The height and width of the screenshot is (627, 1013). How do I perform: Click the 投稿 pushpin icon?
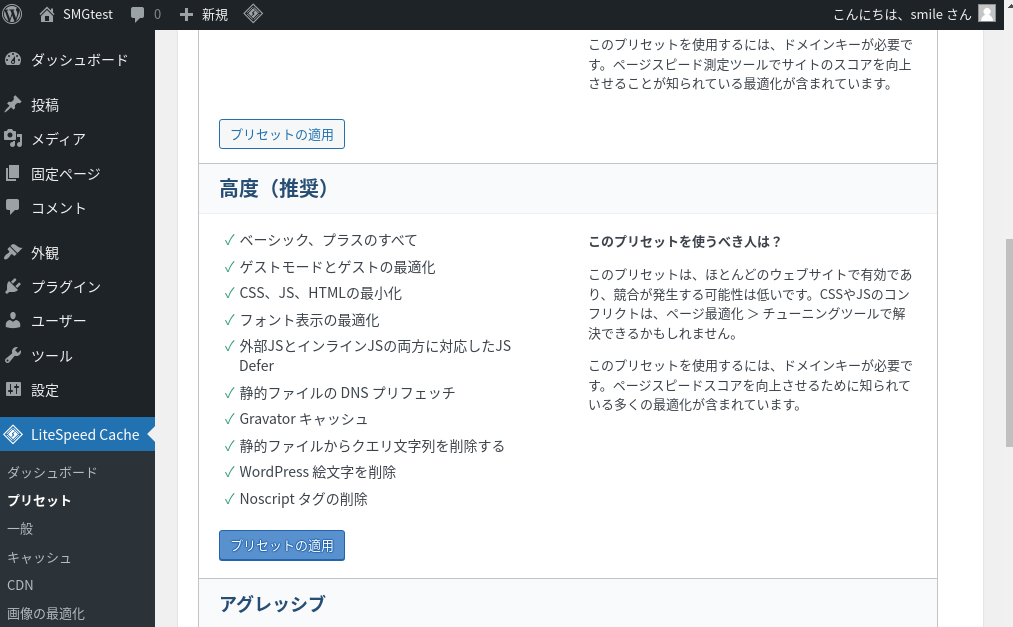pyautogui.click(x=13, y=104)
